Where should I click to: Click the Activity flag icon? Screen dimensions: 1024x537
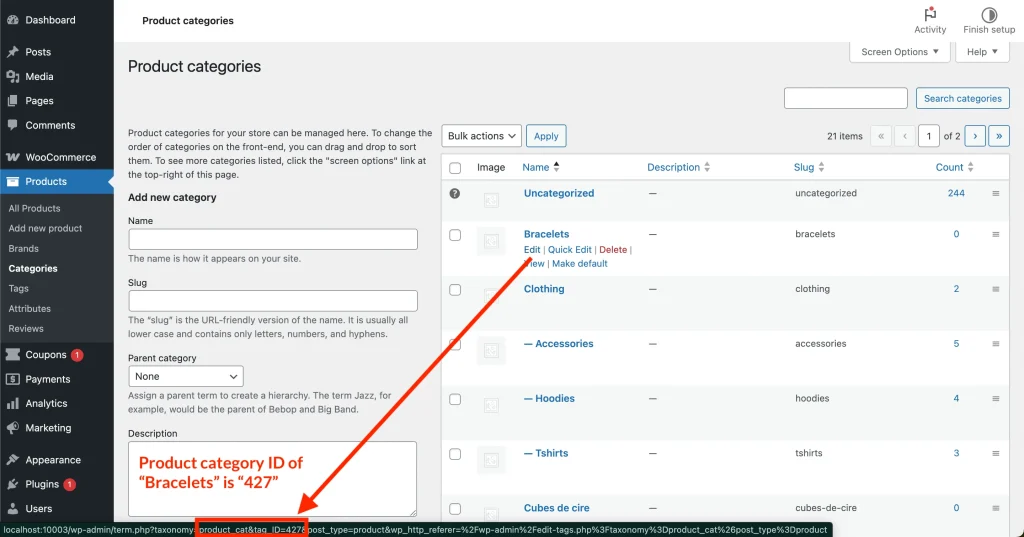(x=930, y=15)
